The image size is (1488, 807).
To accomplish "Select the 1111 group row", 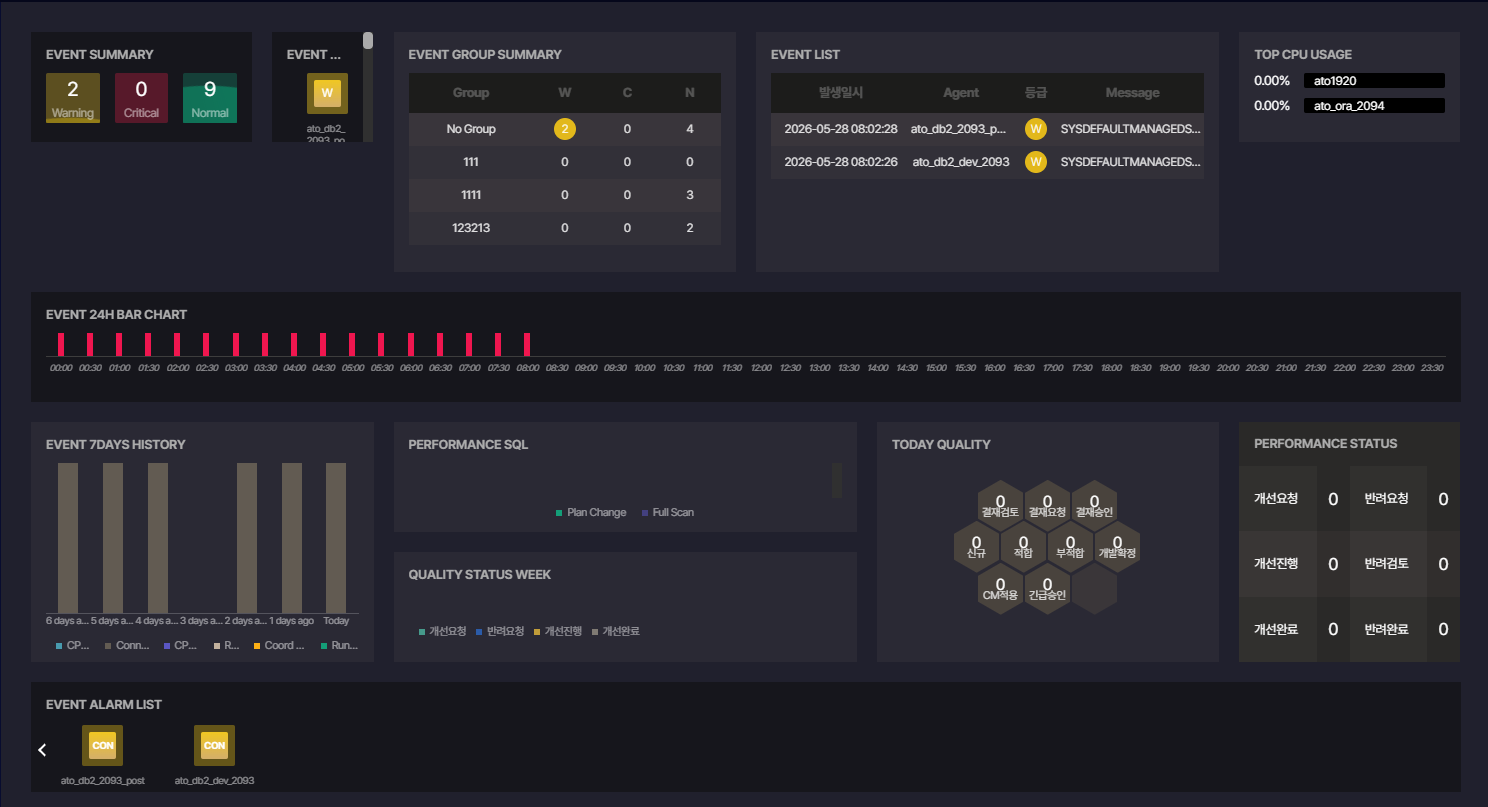I will point(565,195).
